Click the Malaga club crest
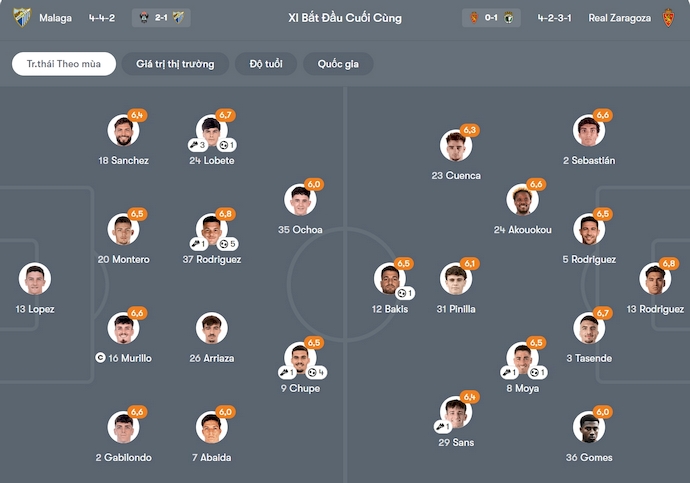Screen dimensions: 690x483 (22, 18)
